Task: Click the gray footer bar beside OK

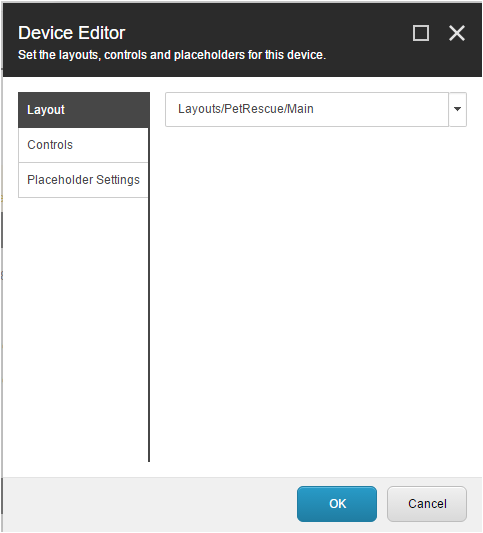Action: click(x=150, y=504)
